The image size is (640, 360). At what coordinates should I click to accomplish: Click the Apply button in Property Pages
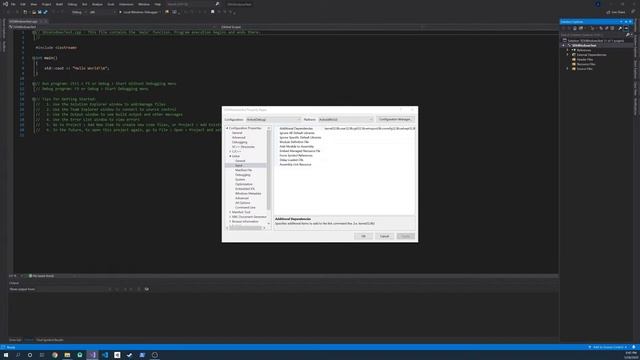[406, 236]
